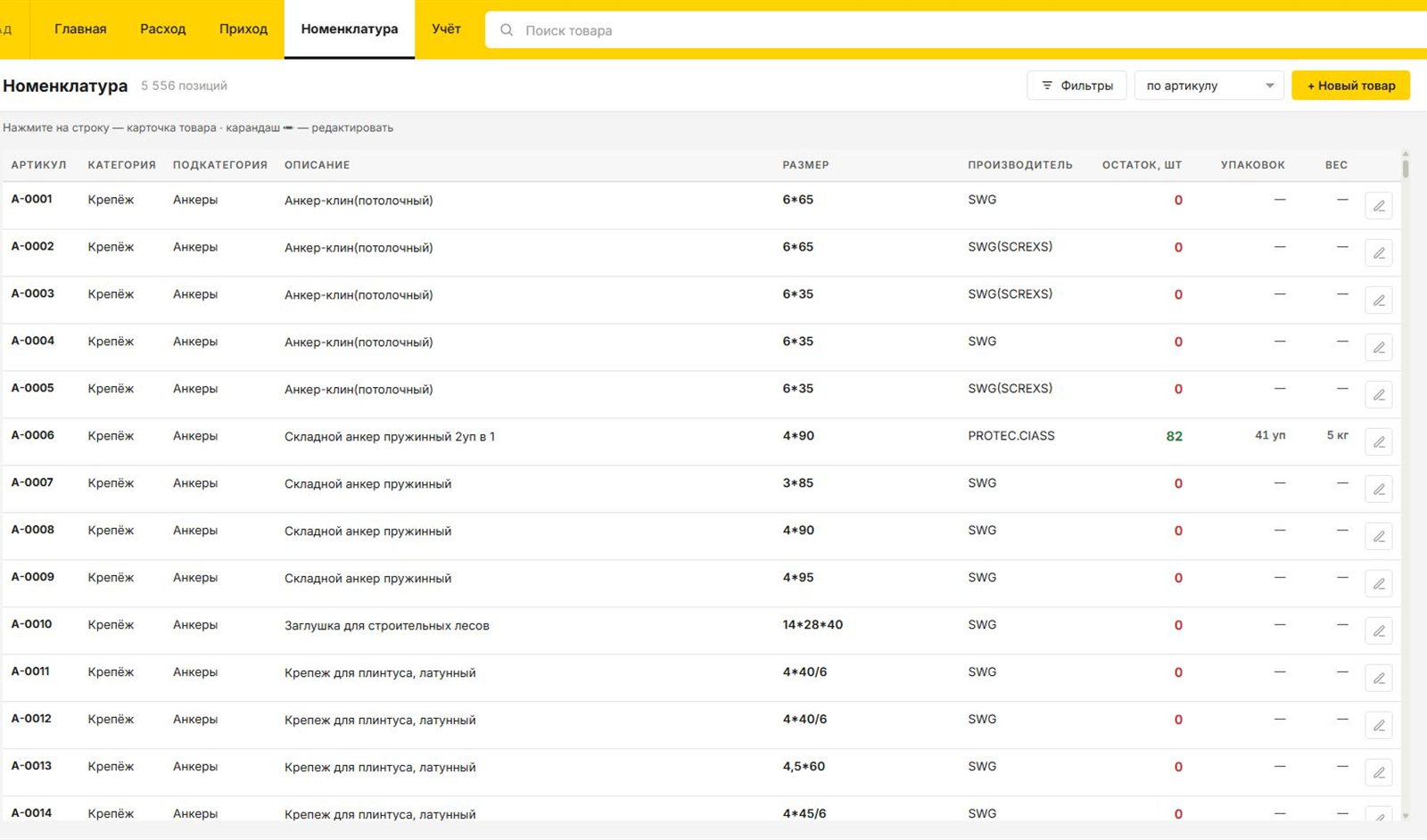Click the edit pencil for A-0011
Image resolution: width=1427 pixels, height=840 pixels.
pos(1378,679)
